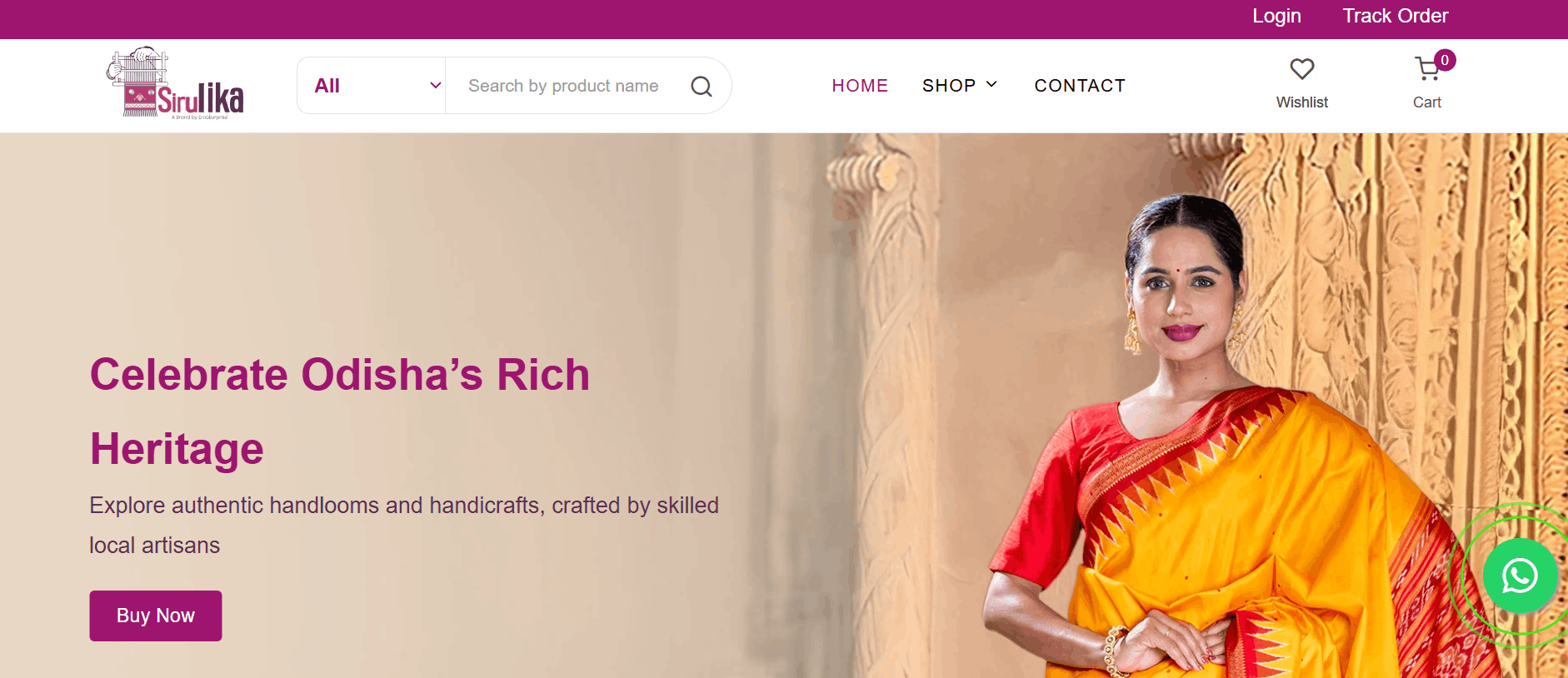Open the CONTACT menu item
The width and height of the screenshot is (1568, 678).
click(1080, 86)
